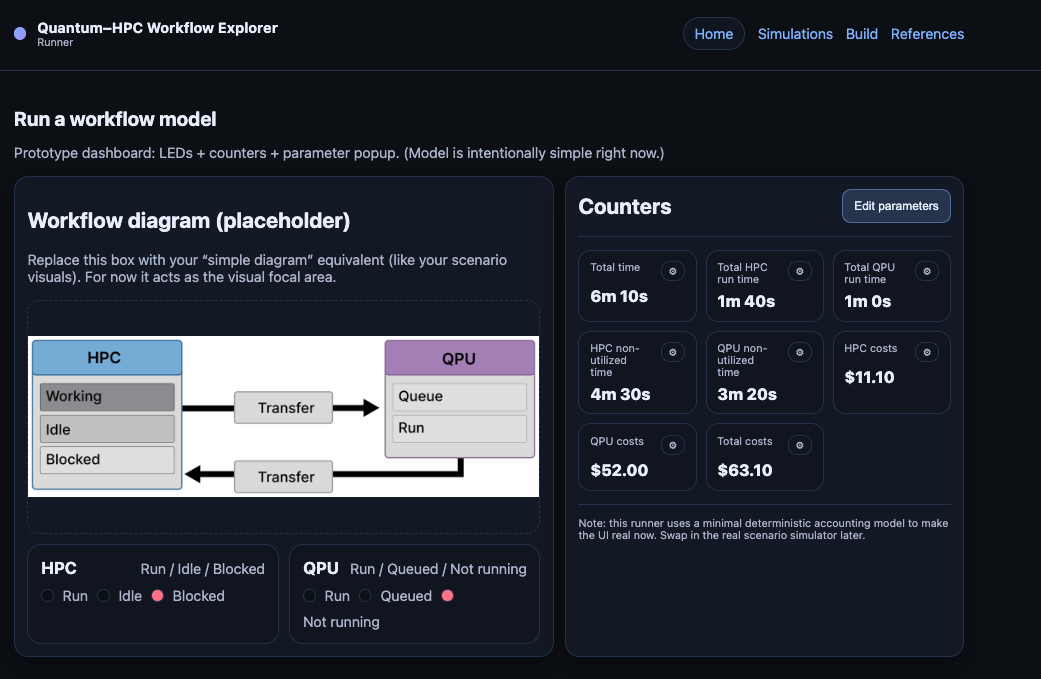Click the Edit parameters button
Screen dimensions: 1041x679
tap(895, 206)
